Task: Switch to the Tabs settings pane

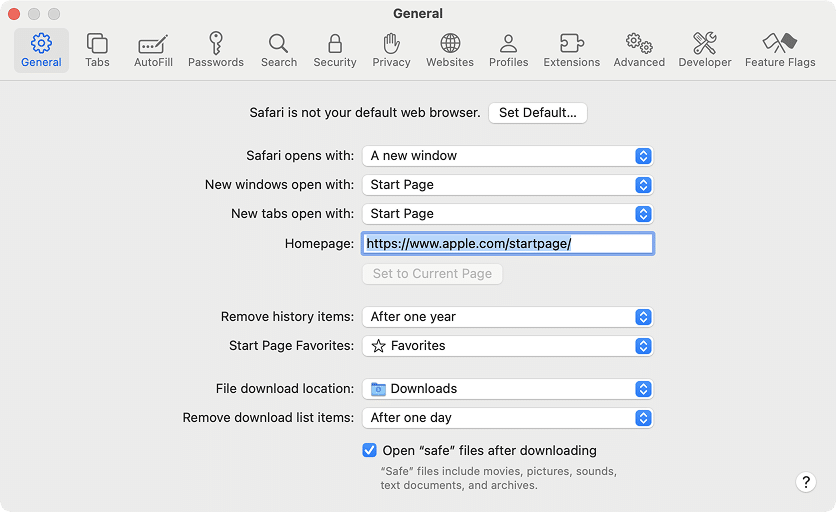Action: click(97, 51)
